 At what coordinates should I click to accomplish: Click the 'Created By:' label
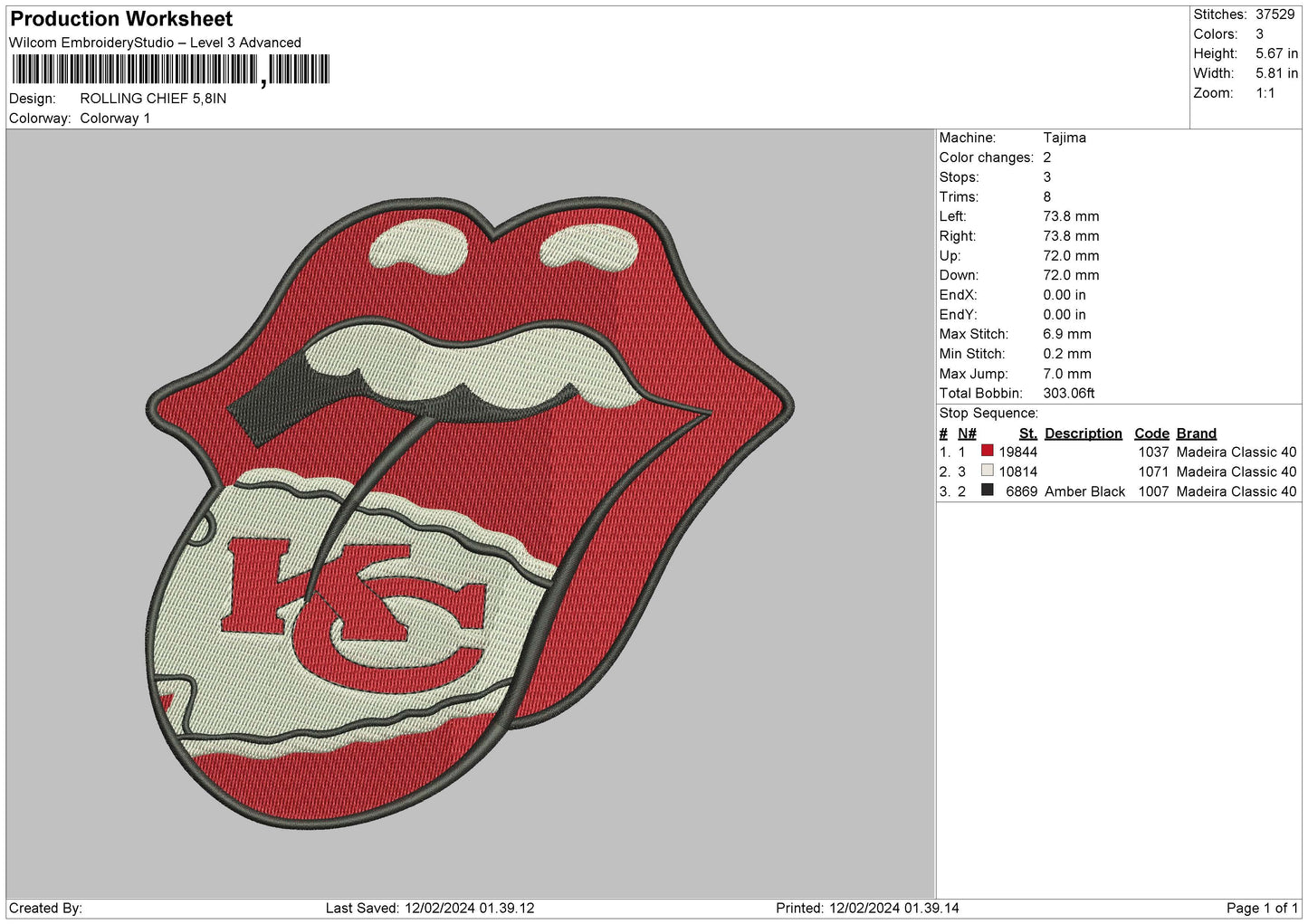[45, 908]
